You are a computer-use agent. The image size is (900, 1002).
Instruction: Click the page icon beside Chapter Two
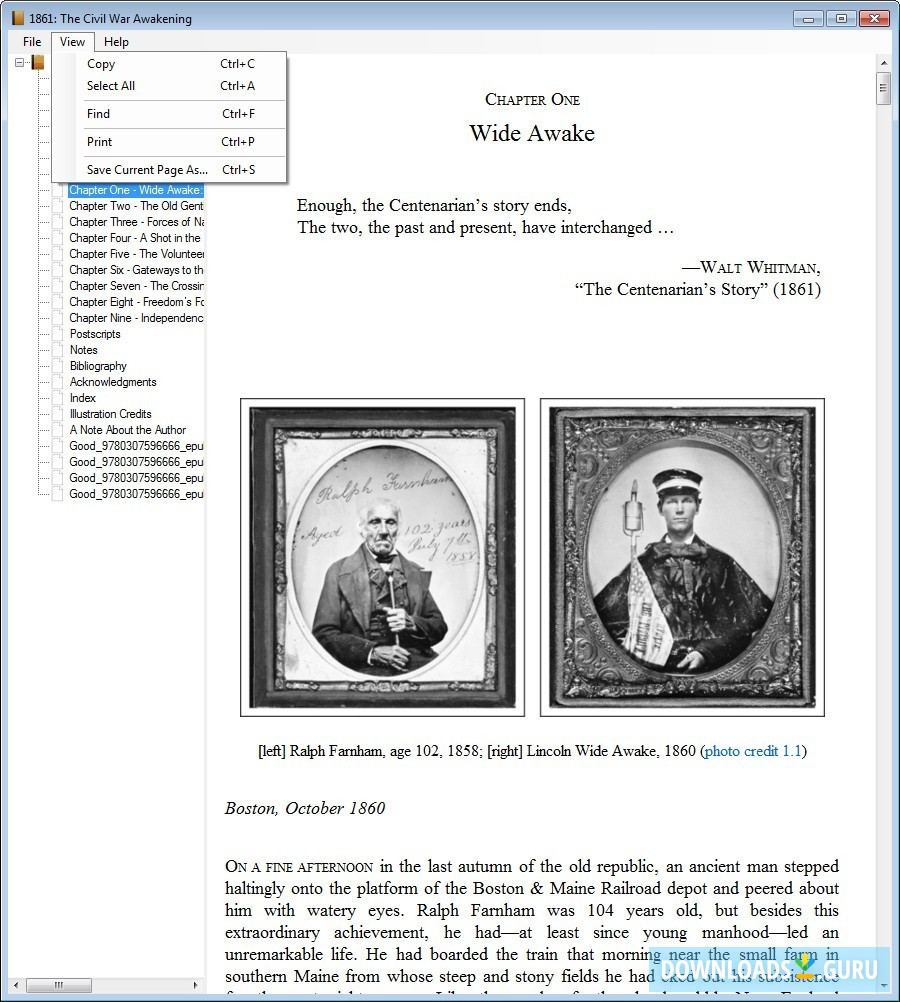[57, 206]
